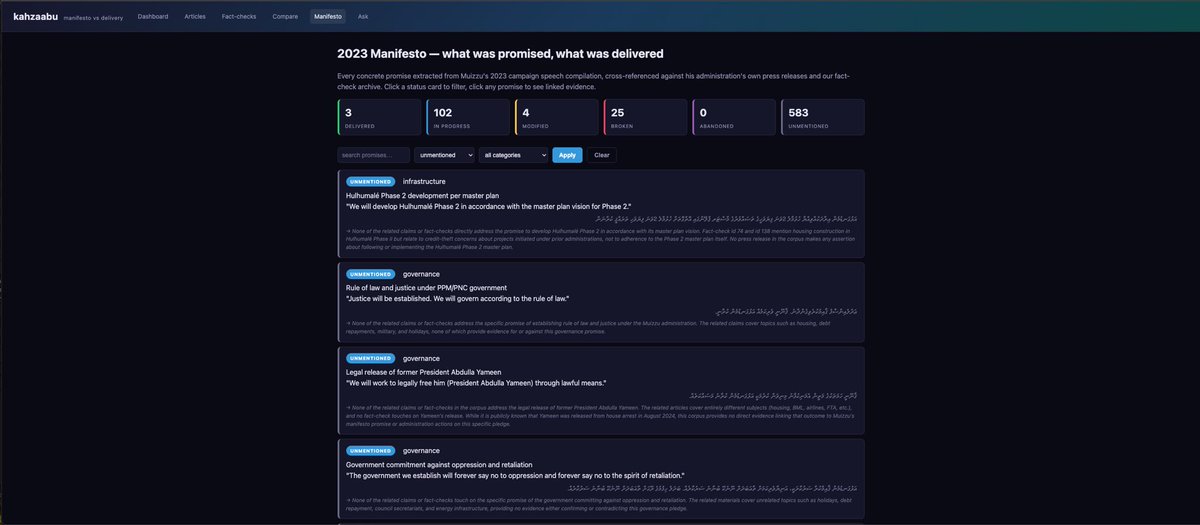1200x525 pixels.
Task: Click the Unmentioned badge on the Yameen release card
Action: (x=371, y=358)
